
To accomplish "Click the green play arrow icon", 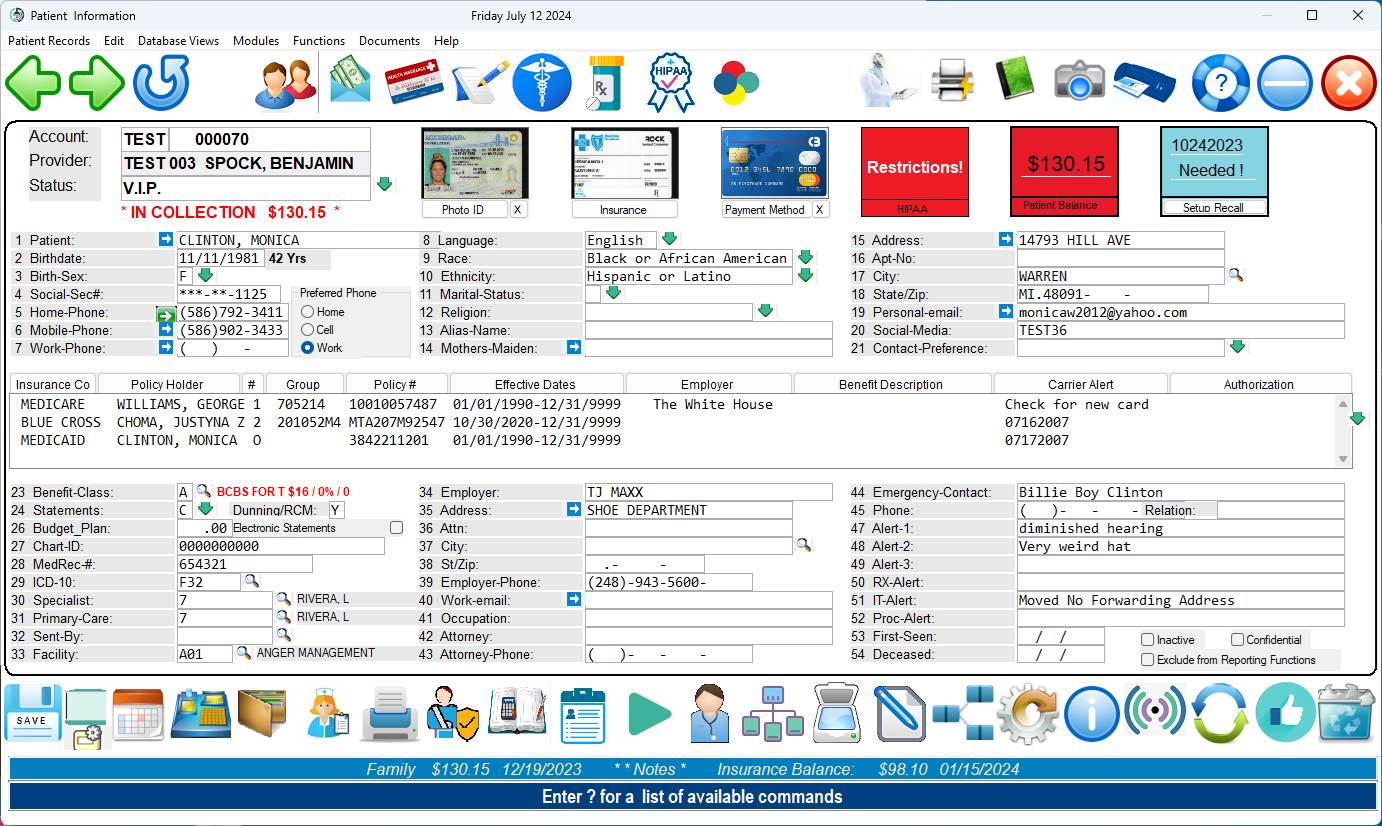I will 649,714.
